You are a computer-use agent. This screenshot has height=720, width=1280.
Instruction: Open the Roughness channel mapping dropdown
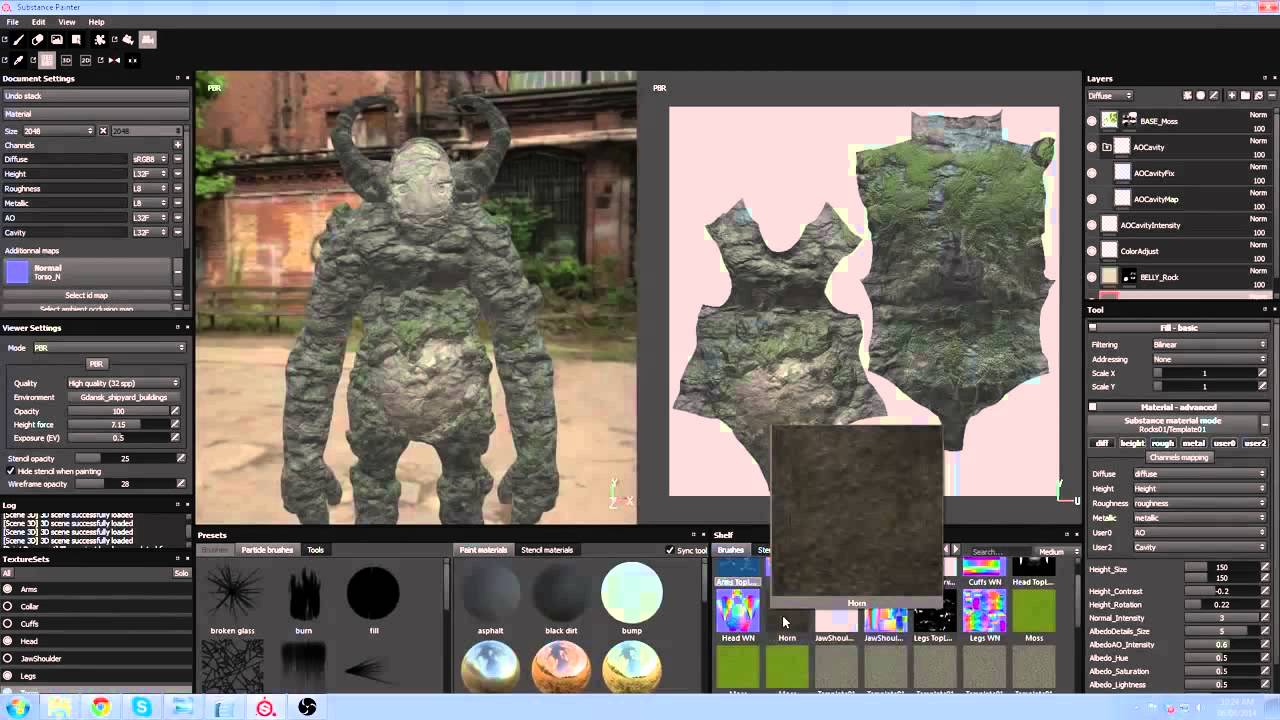pyautogui.click(x=1200, y=503)
